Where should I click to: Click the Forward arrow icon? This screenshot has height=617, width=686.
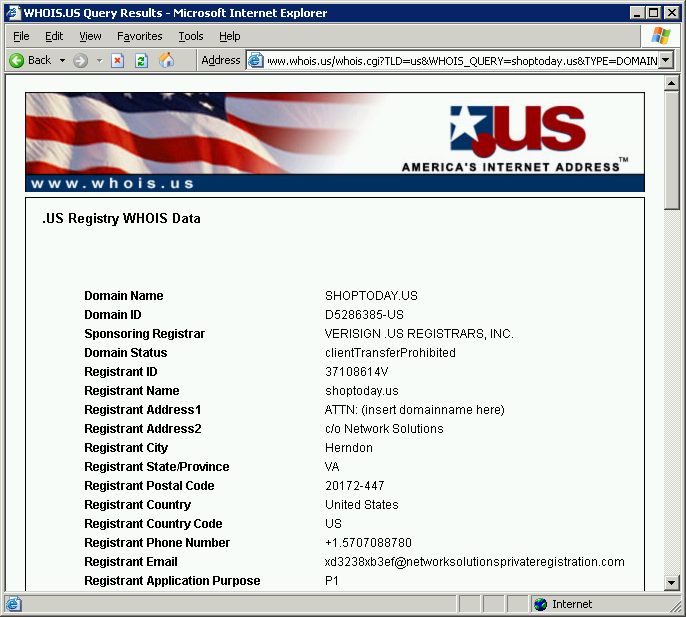click(80, 60)
